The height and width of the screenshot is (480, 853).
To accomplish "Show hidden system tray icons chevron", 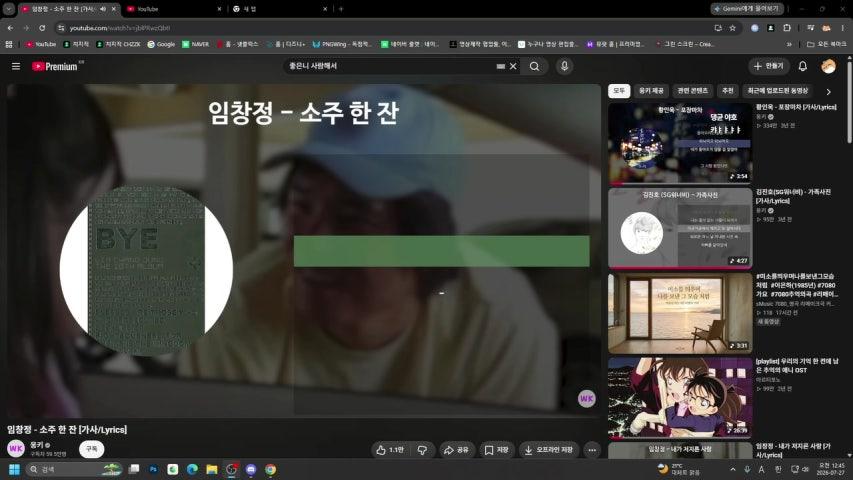I will click(733, 469).
